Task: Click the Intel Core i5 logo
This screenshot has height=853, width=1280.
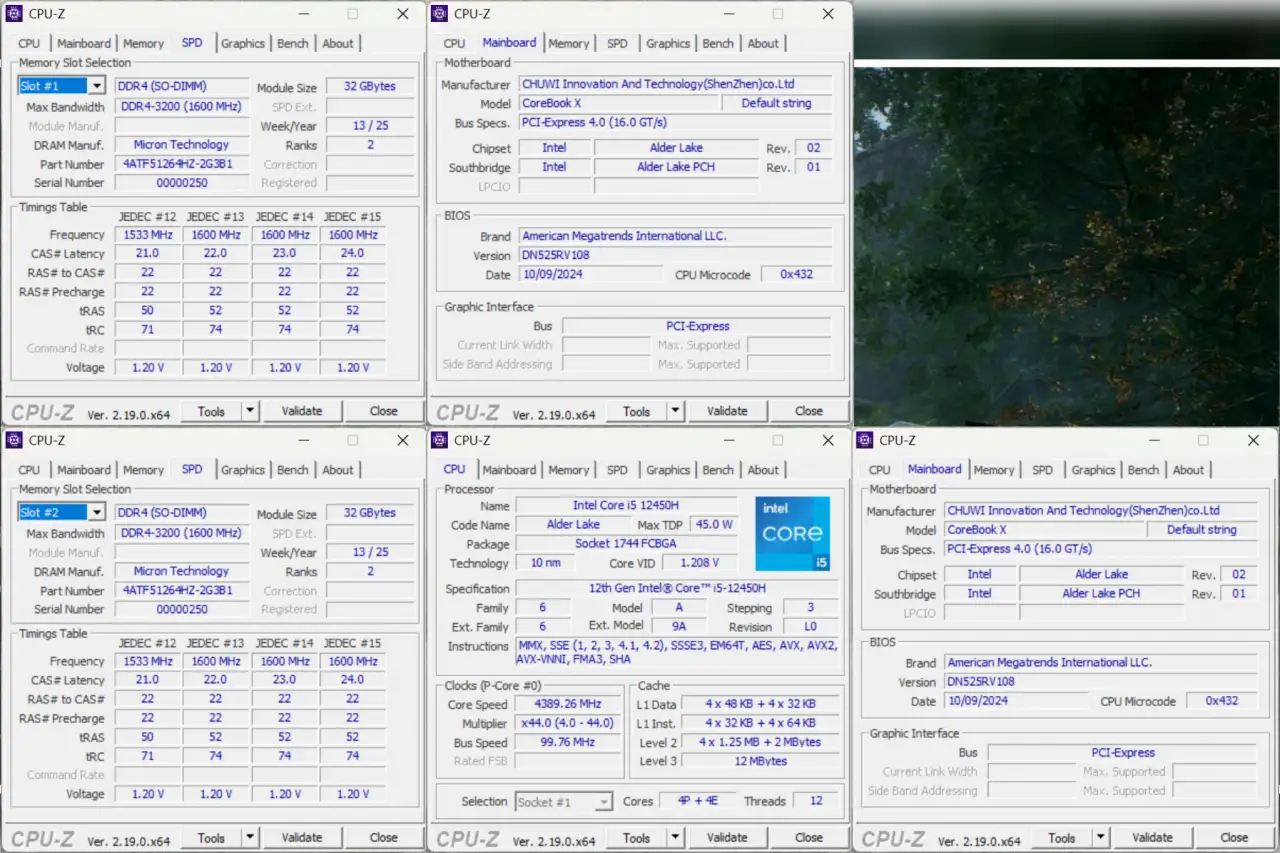Action: click(x=793, y=534)
